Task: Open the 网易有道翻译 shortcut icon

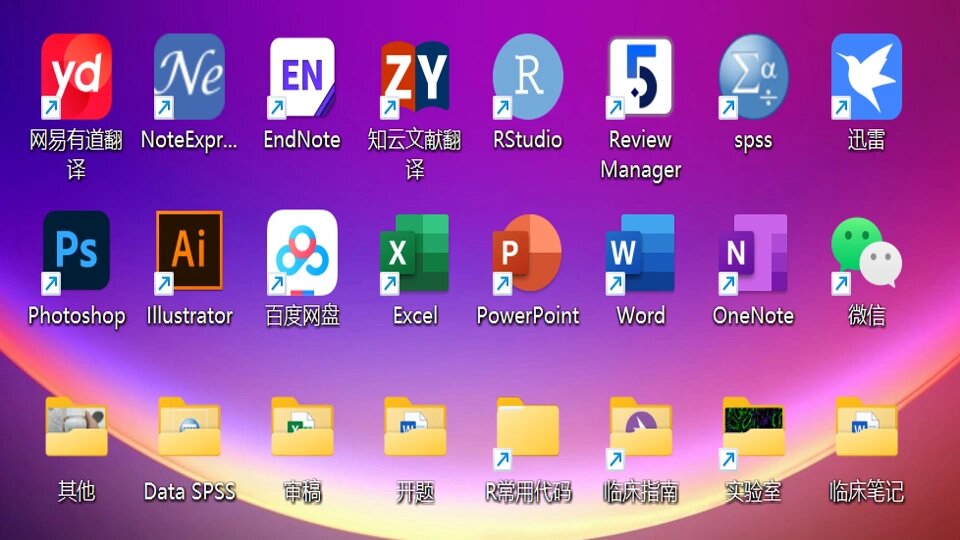Action: 77,77
